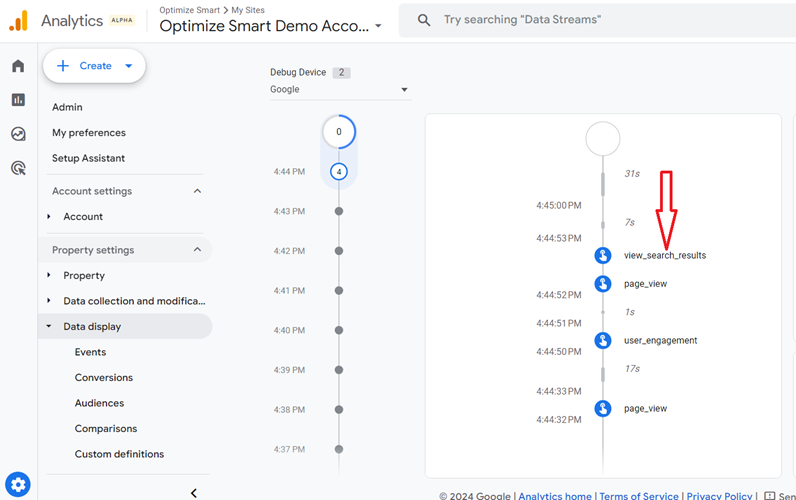Click the user_engagement event icon
Viewport: 796px width, 500px height.
[603, 340]
